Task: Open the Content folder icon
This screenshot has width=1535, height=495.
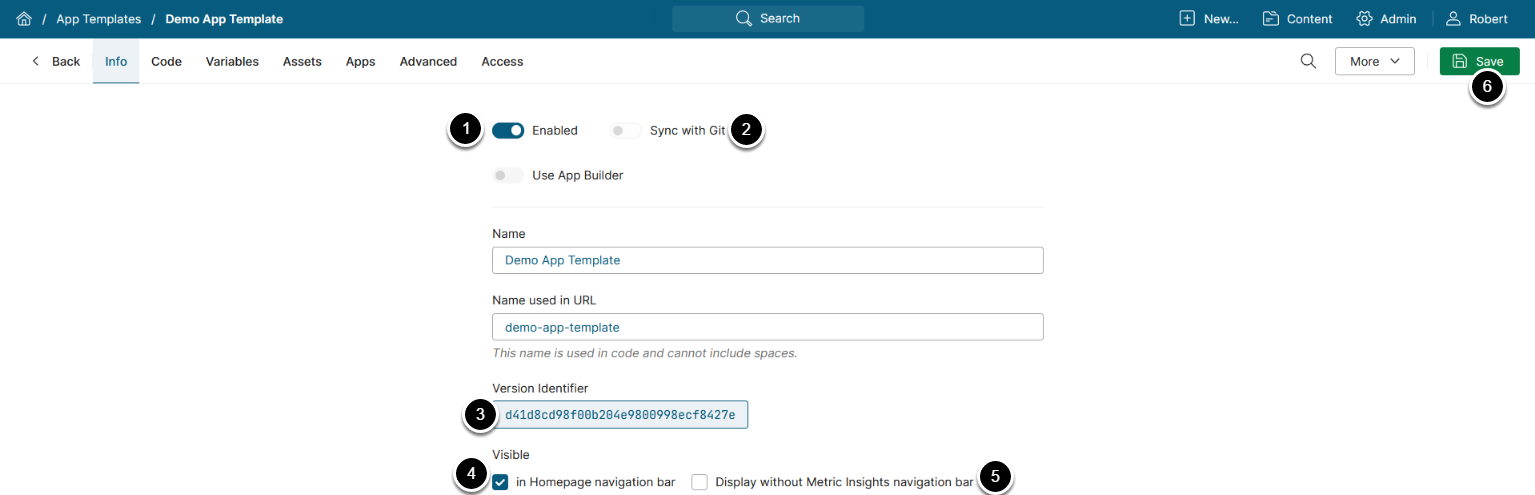Action: tap(1271, 19)
